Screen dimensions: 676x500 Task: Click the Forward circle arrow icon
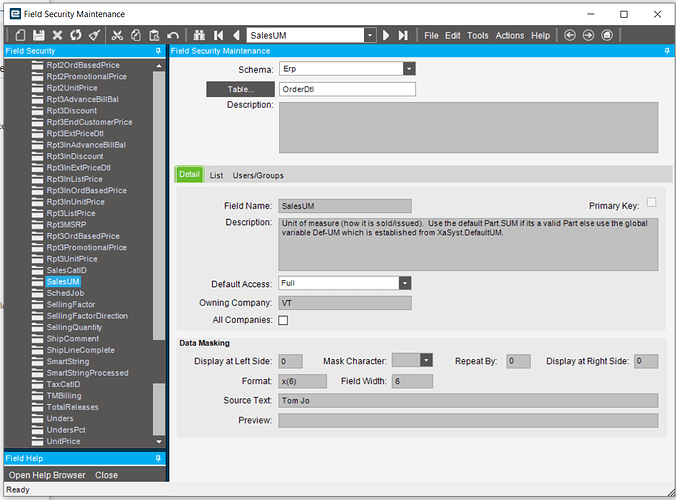588,35
